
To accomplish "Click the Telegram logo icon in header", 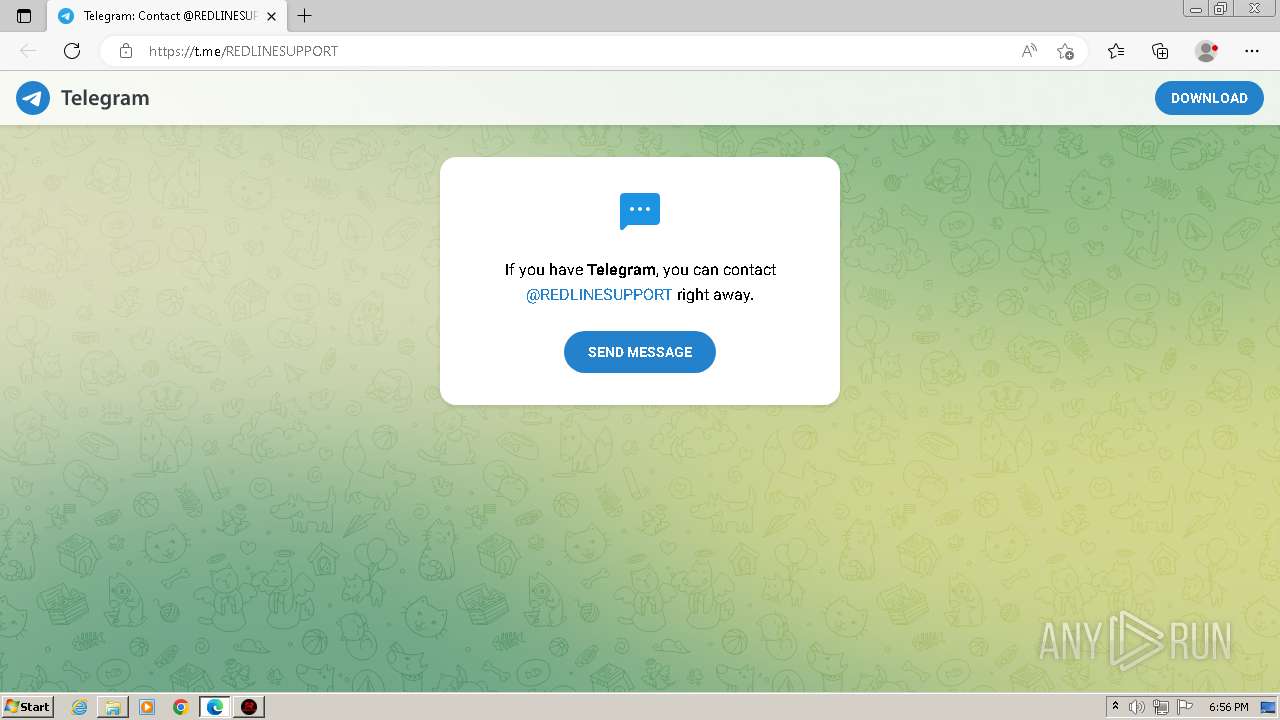I will pos(33,98).
